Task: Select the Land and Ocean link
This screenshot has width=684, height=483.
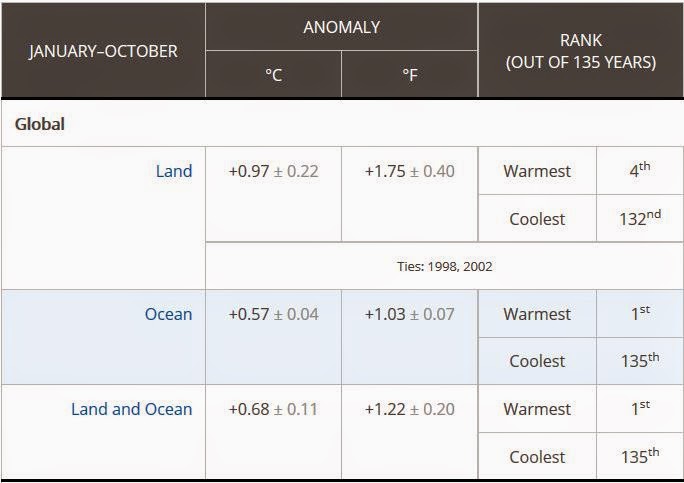Action: coord(131,409)
